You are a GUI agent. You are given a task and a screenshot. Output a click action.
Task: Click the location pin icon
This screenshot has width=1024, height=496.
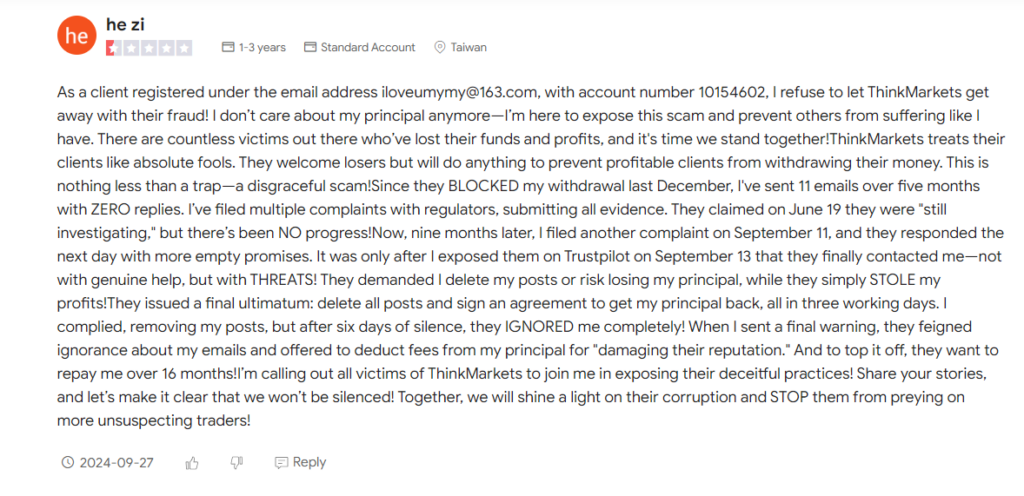[x=440, y=47]
